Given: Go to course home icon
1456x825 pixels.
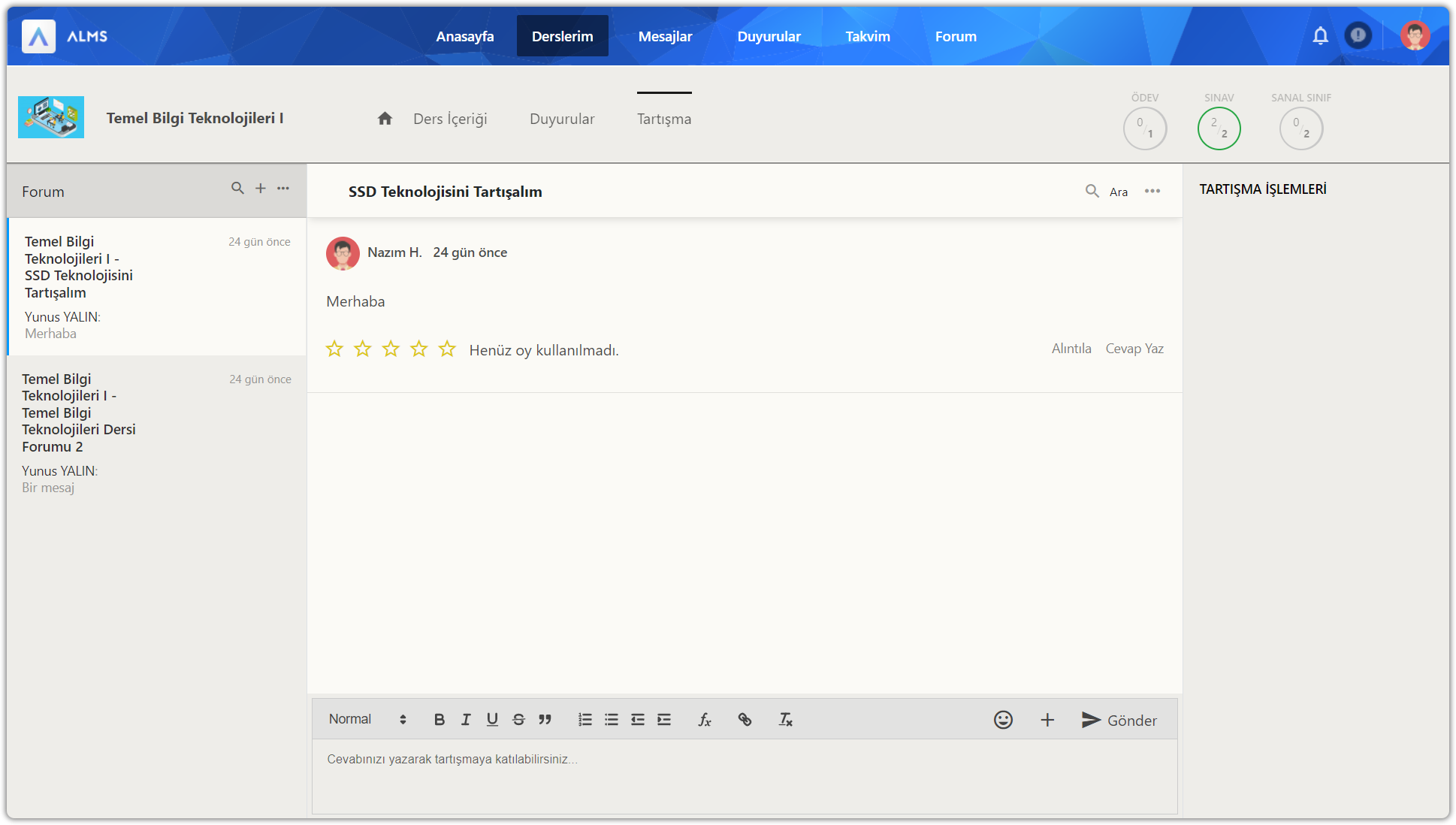Looking at the screenshot, I should click(x=385, y=119).
